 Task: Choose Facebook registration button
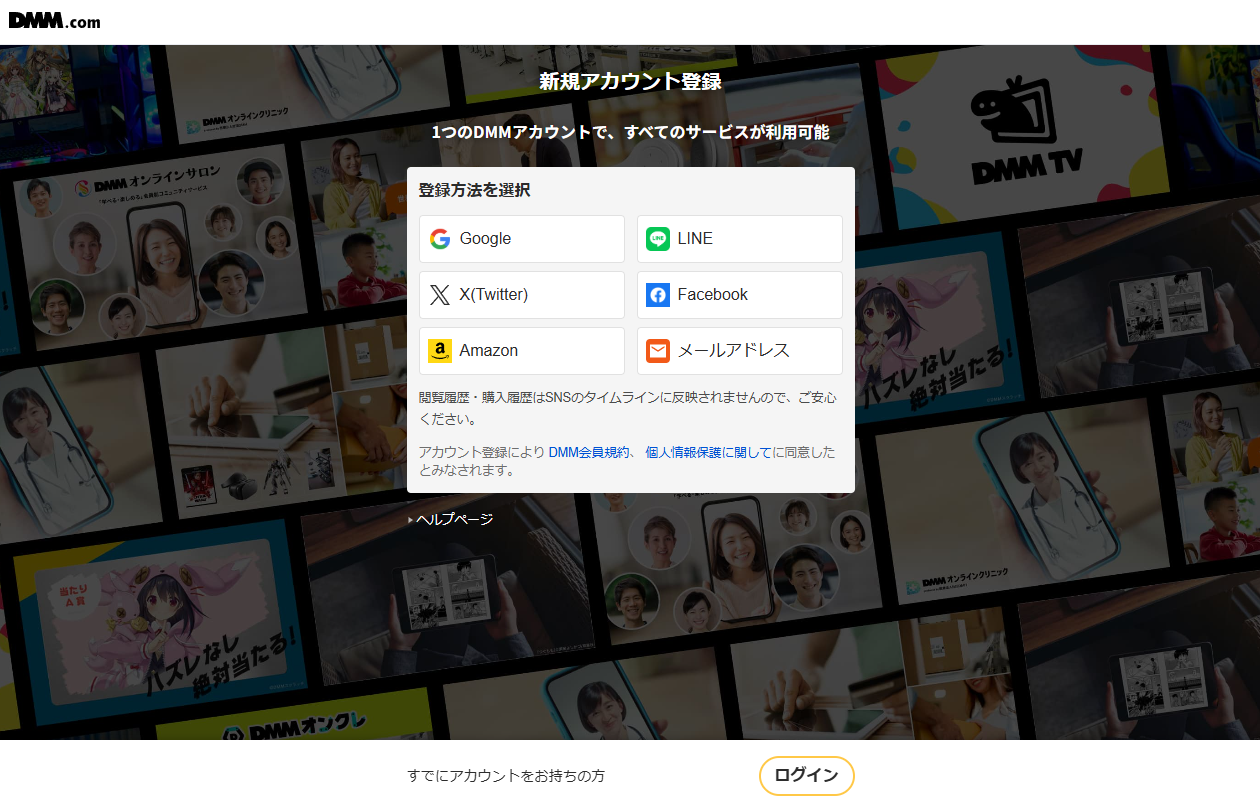(740, 295)
